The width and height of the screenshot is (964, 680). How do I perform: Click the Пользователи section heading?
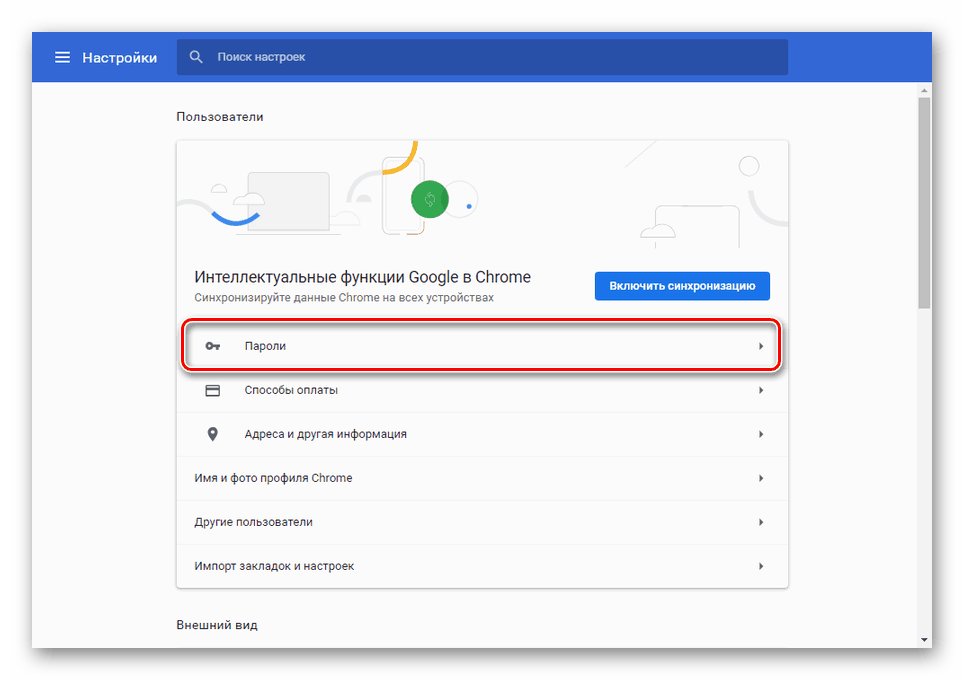tap(219, 117)
